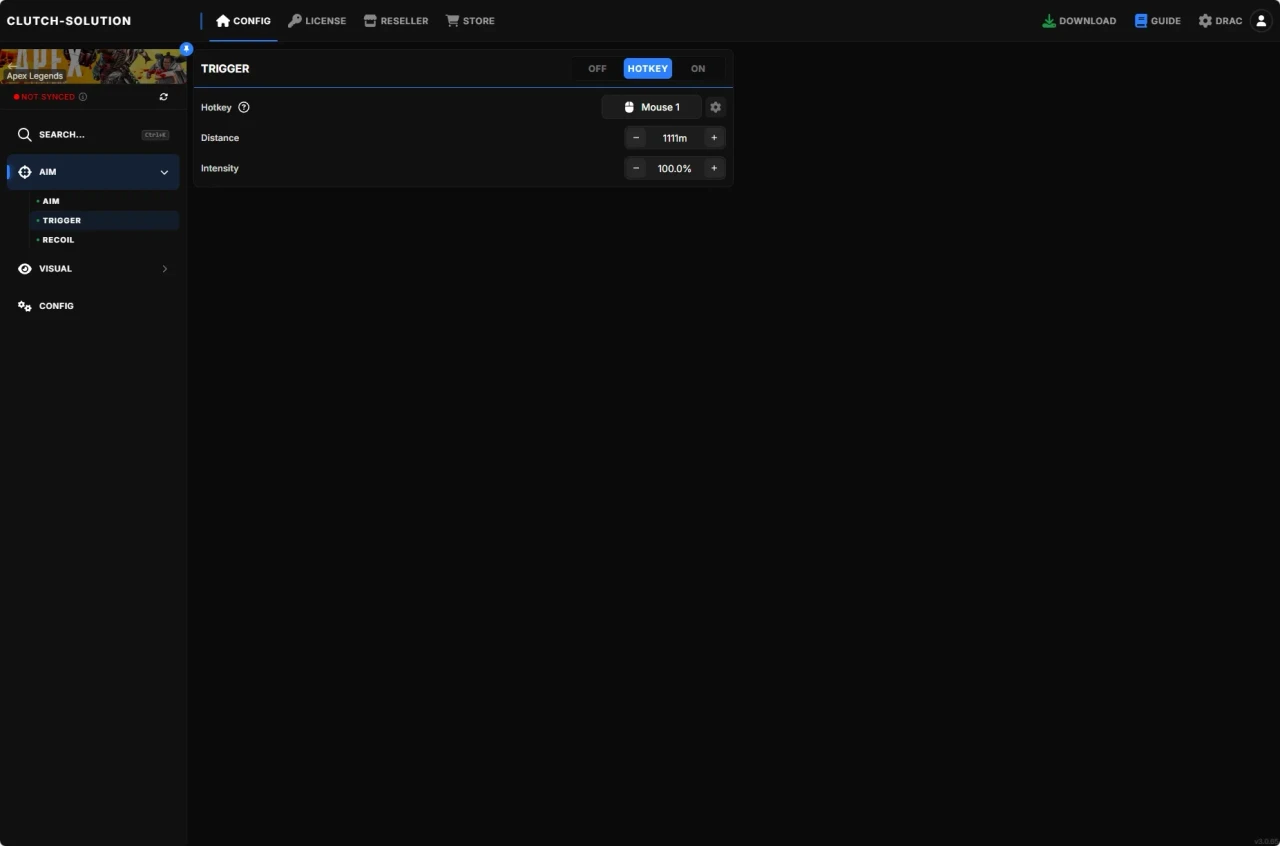This screenshot has width=1280, height=846.
Task: Open the GUIDE page
Action: coord(1157,20)
